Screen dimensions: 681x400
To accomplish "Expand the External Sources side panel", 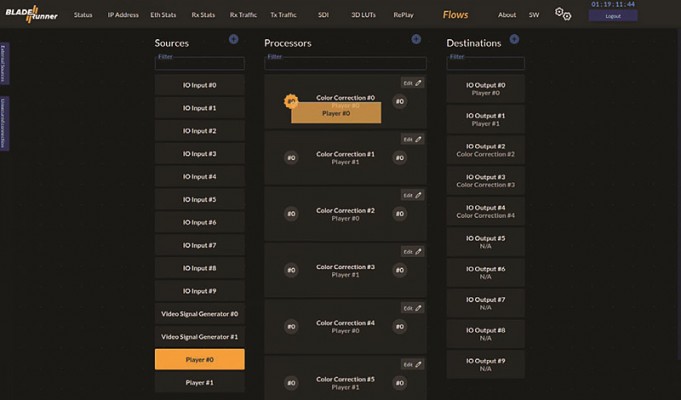I will [x=3, y=63].
